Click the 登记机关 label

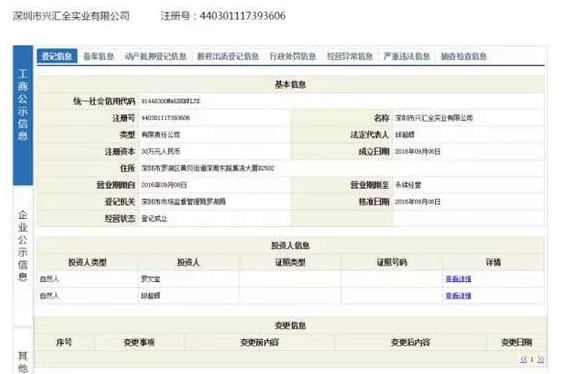click(x=120, y=201)
